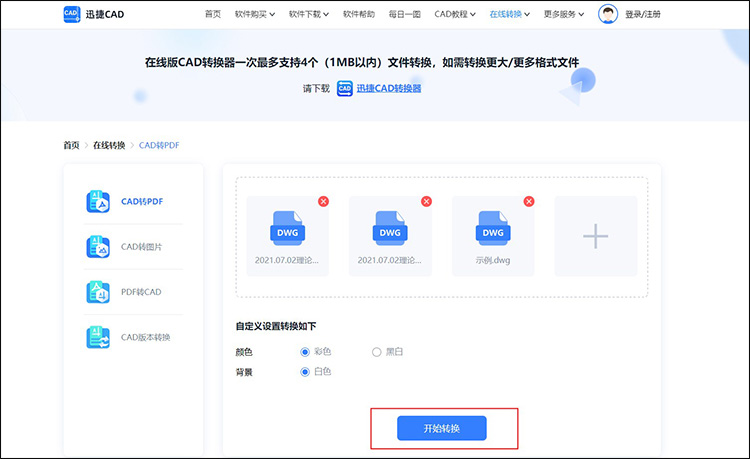Select the CAD版本转换 sidebar icon

[x=98, y=337]
